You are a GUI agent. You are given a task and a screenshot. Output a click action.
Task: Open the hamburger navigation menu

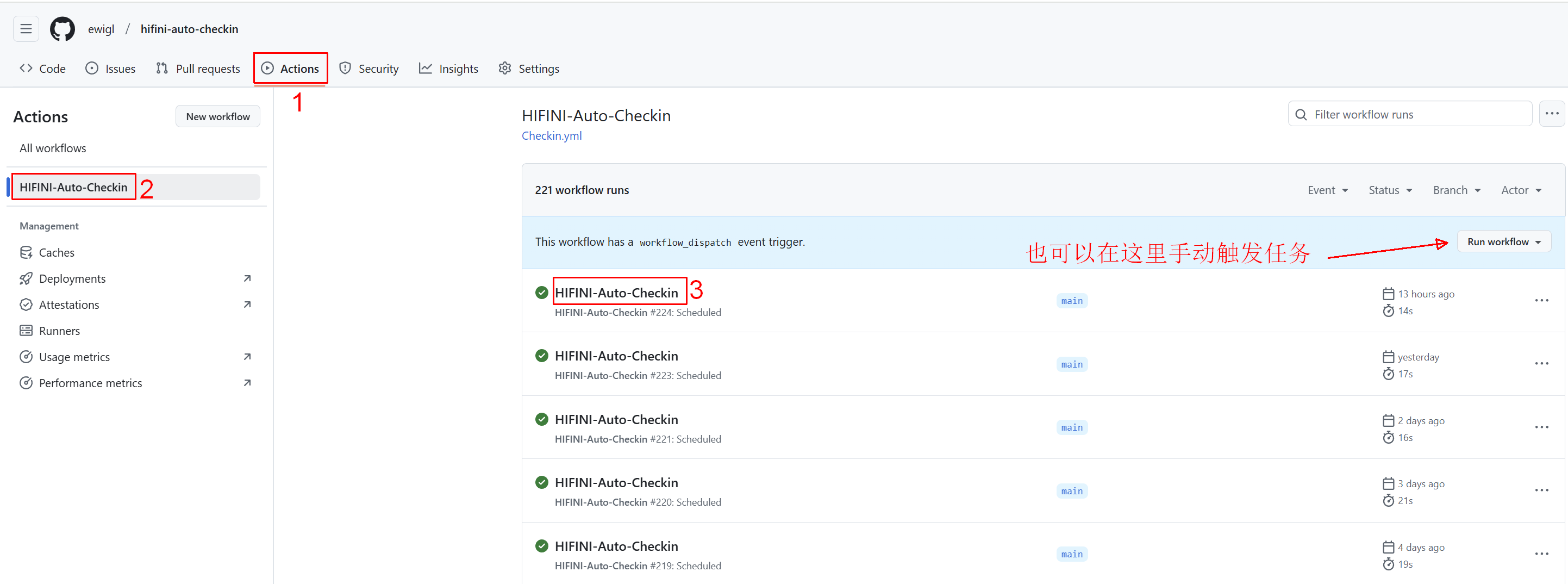tap(26, 29)
